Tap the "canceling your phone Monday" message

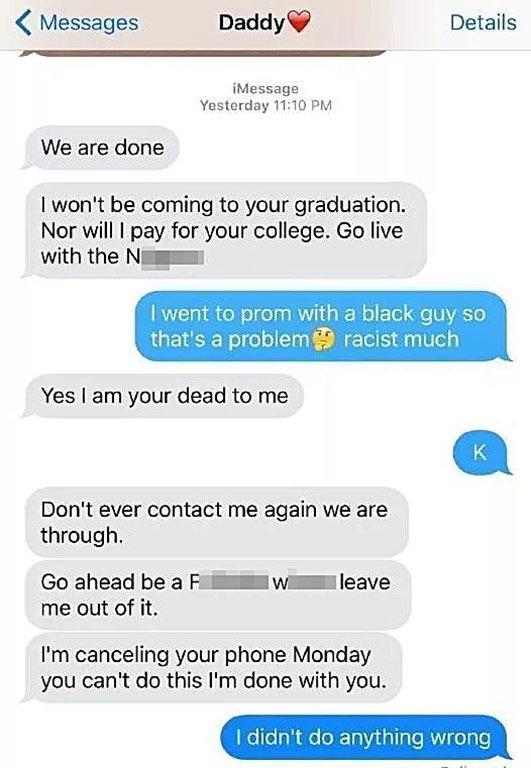click(x=212, y=668)
